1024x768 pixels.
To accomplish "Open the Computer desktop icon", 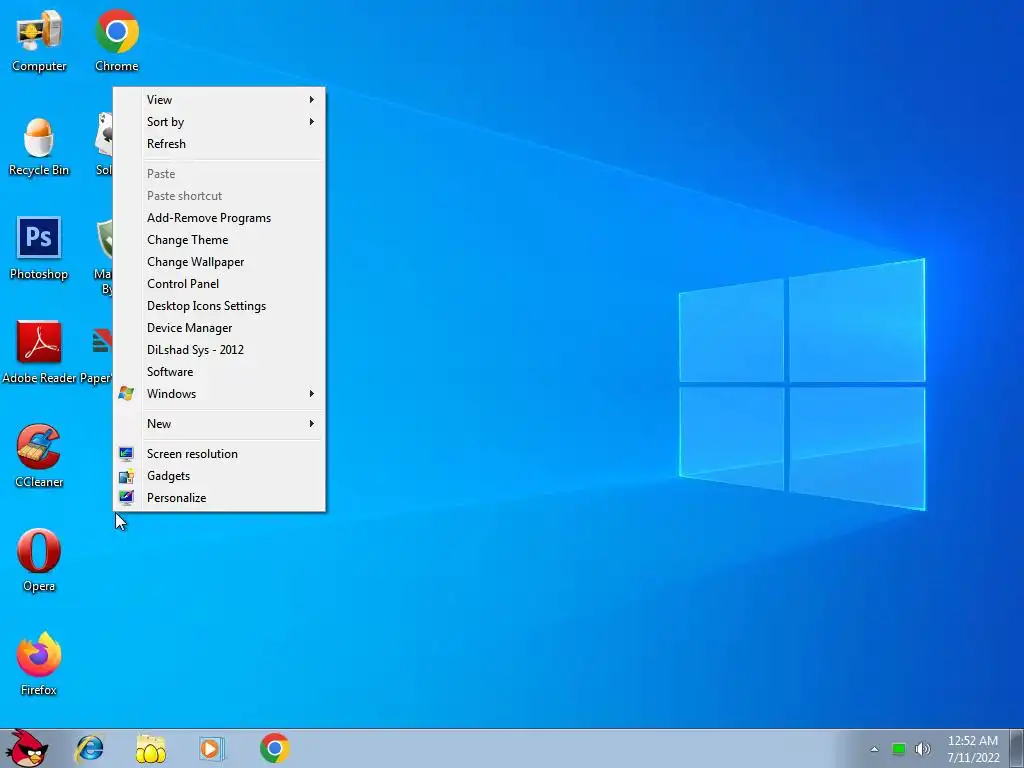I will 39,39.
